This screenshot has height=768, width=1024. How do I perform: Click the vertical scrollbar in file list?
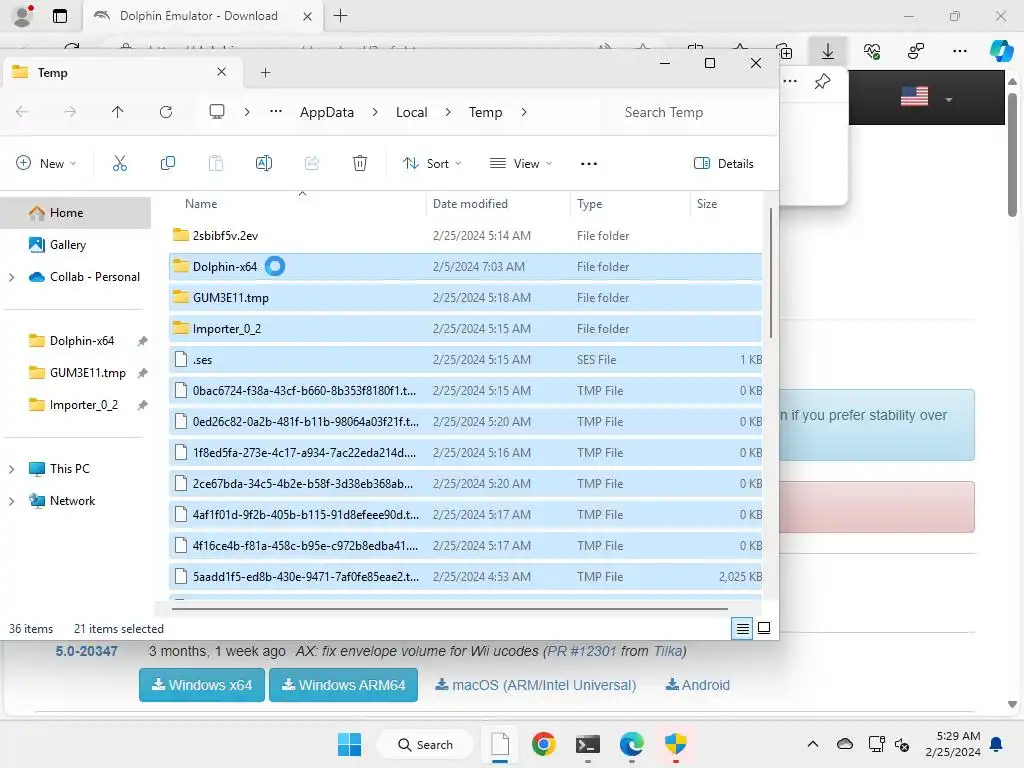(x=771, y=272)
